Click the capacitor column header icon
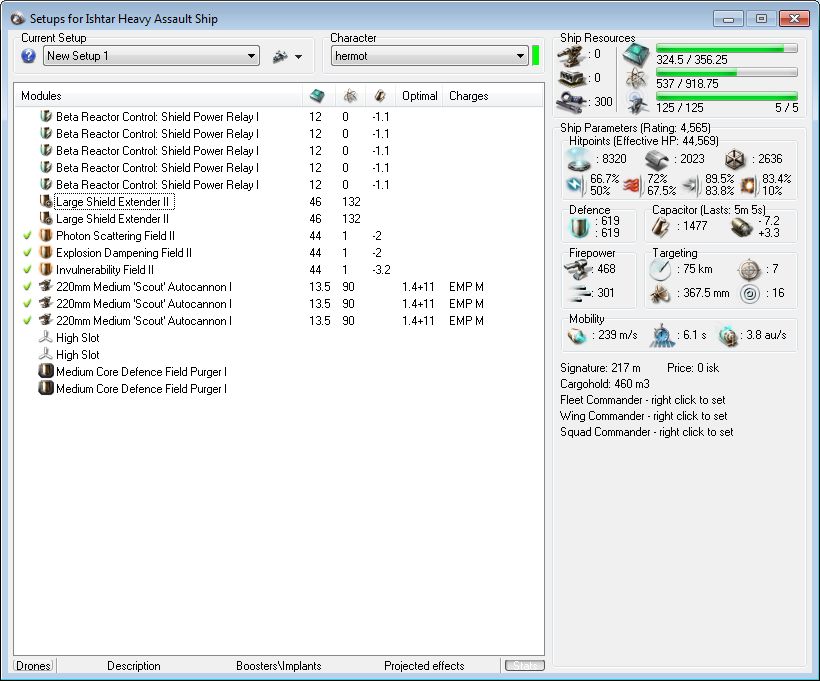This screenshot has height=681, width=820. pos(380,96)
